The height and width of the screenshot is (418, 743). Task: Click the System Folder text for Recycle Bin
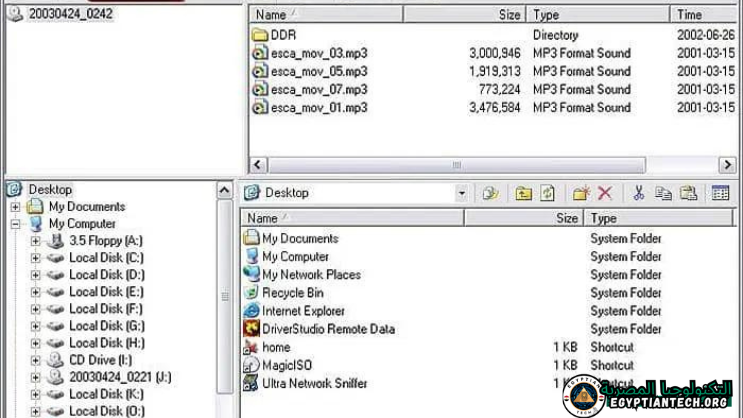625,293
